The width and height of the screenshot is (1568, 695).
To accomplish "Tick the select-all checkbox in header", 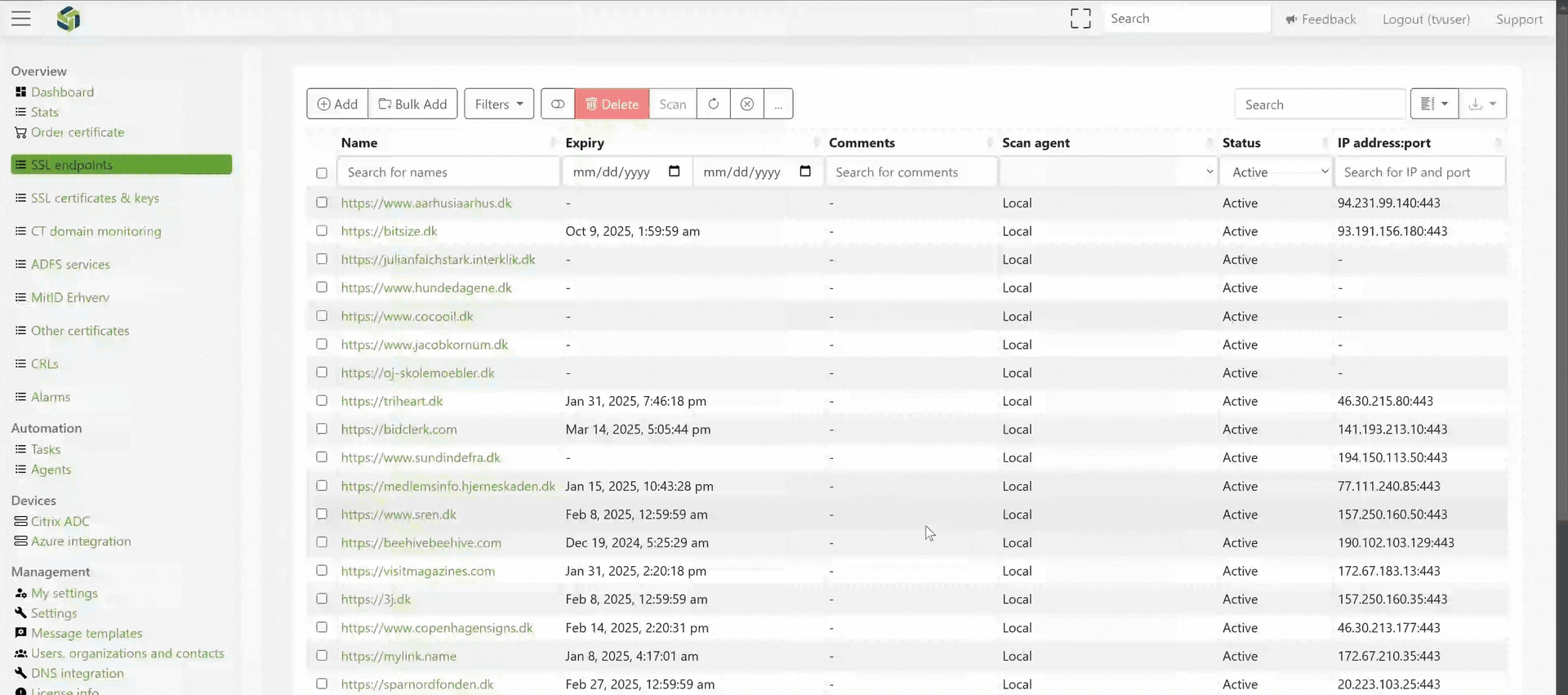I will click(x=322, y=173).
